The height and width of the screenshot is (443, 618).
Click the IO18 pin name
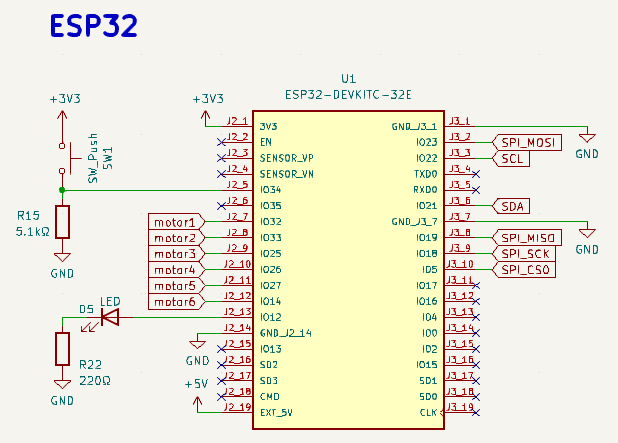426,253
